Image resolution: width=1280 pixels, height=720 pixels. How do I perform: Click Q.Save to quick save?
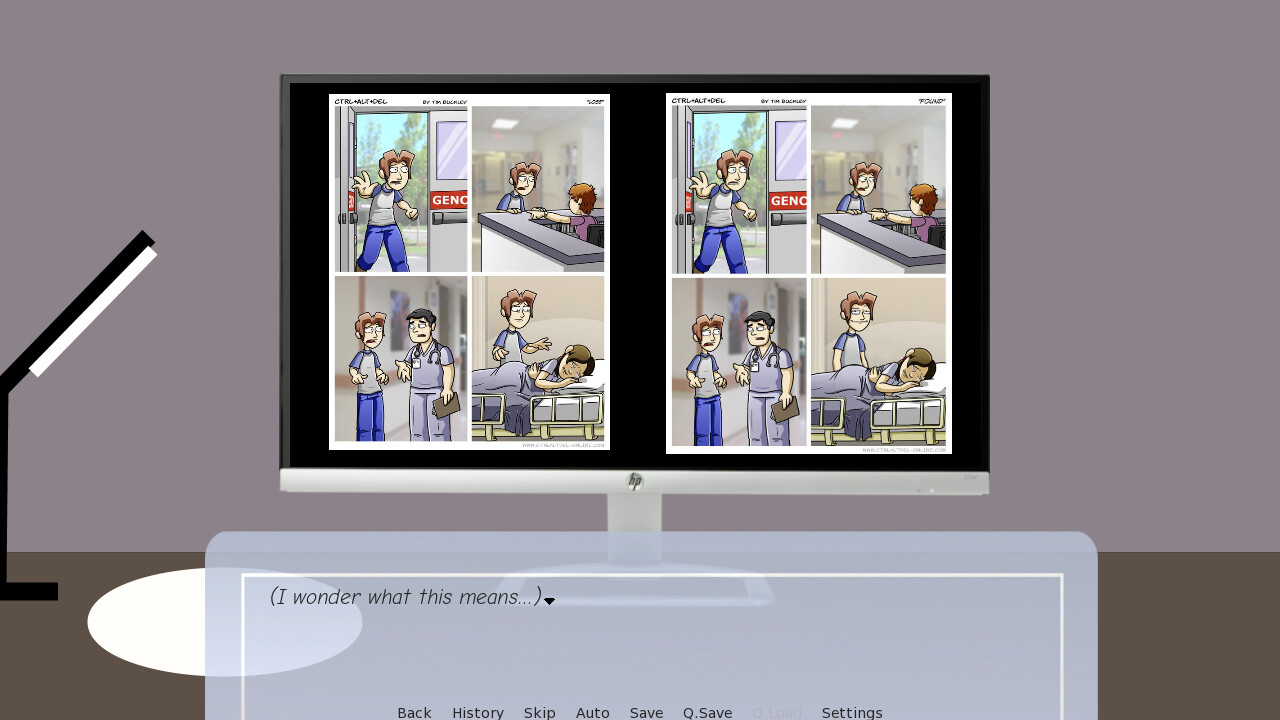coord(707,712)
